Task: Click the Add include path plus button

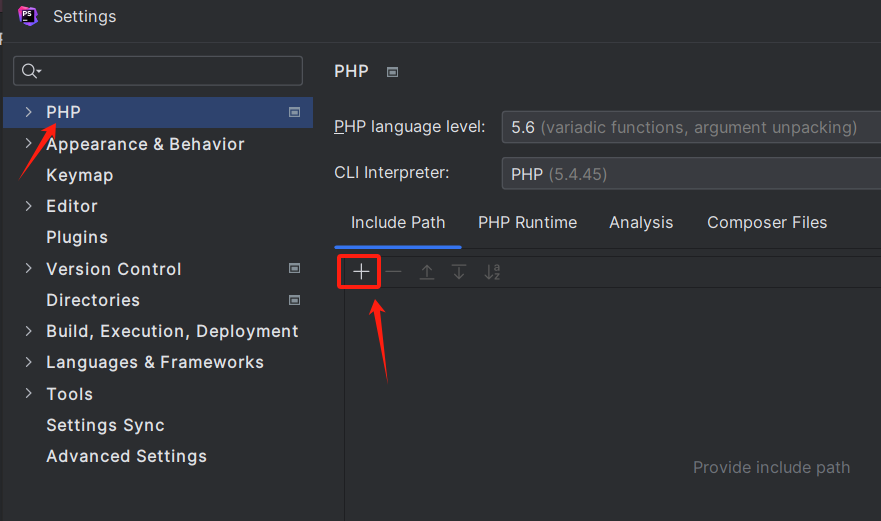Action: [361, 272]
